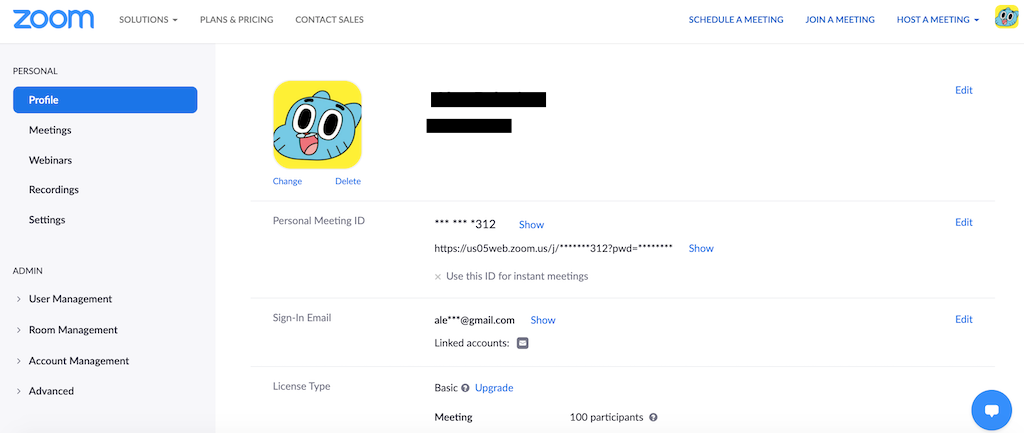Screen dimensions: 1024x433
Task: Open the Solutions dropdown
Action: (x=148, y=20)
